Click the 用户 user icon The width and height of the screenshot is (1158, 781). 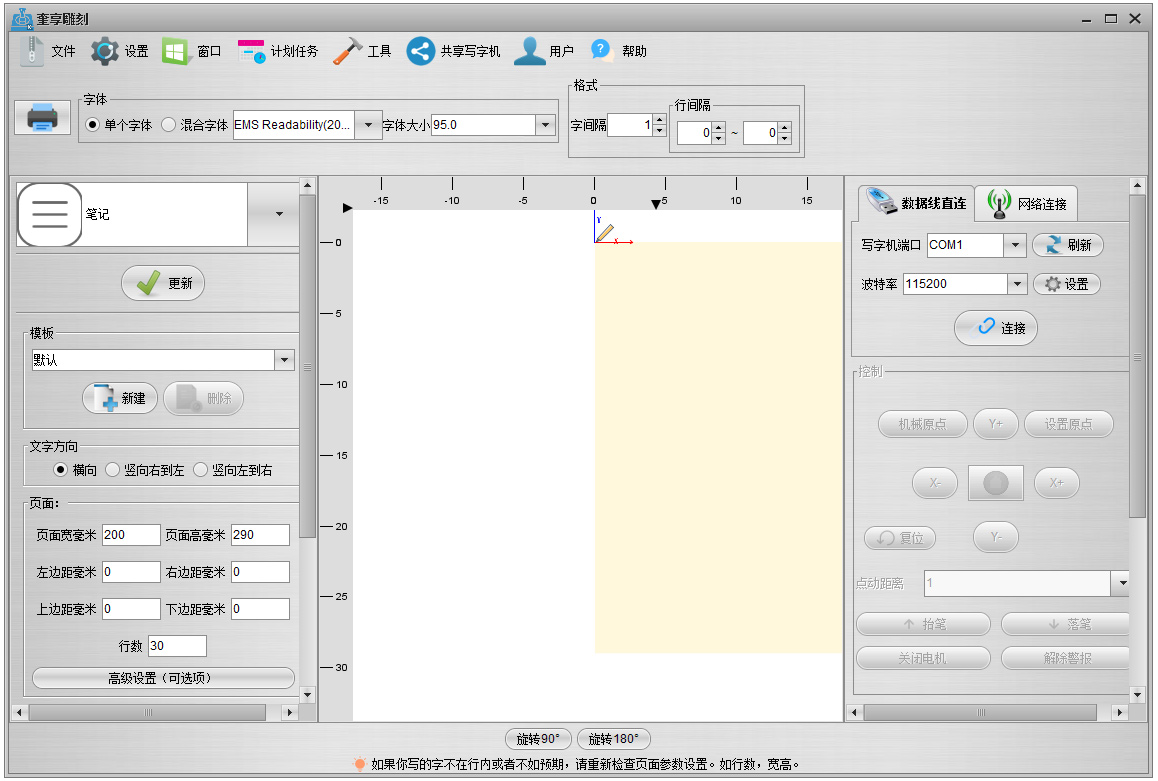point(529,51)
